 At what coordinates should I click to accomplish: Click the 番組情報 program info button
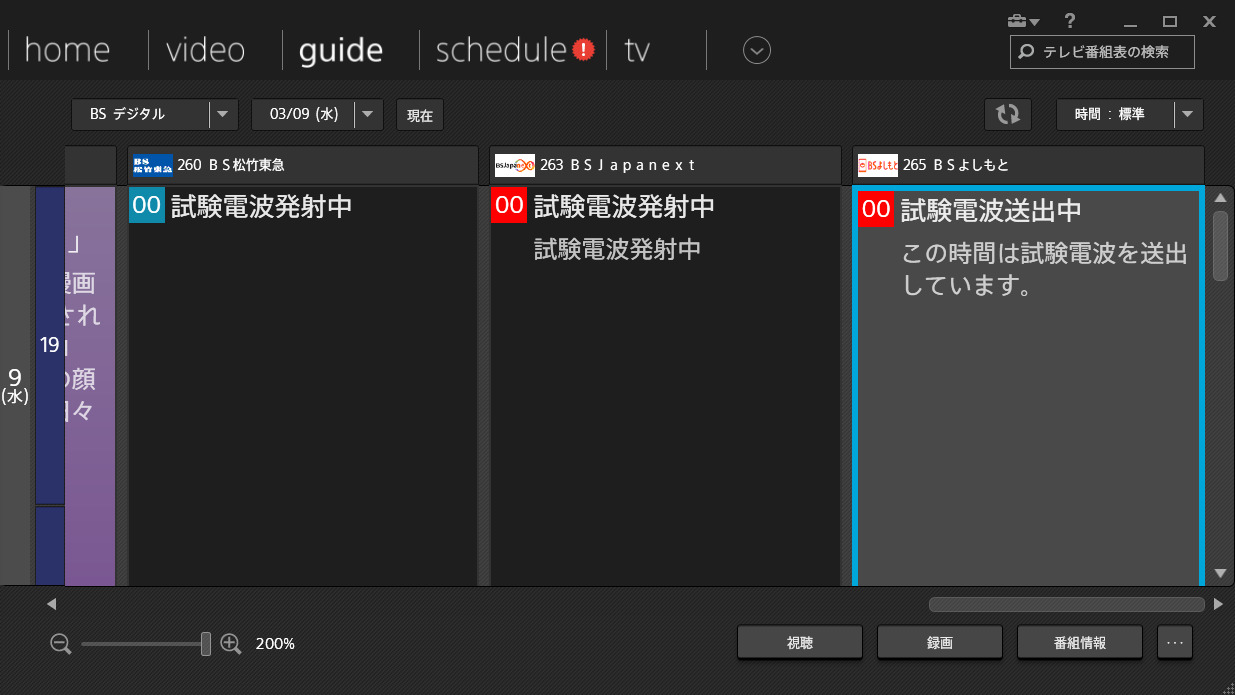pos(1079,643)
